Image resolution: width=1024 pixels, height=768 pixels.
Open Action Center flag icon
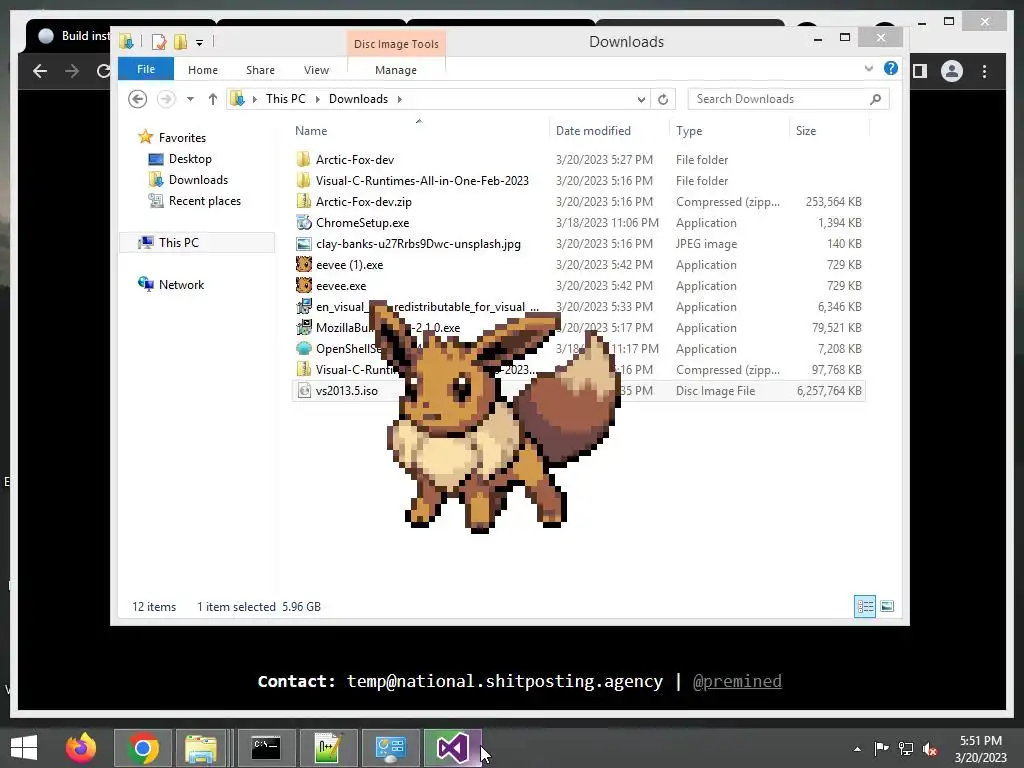tap(881, 748)
